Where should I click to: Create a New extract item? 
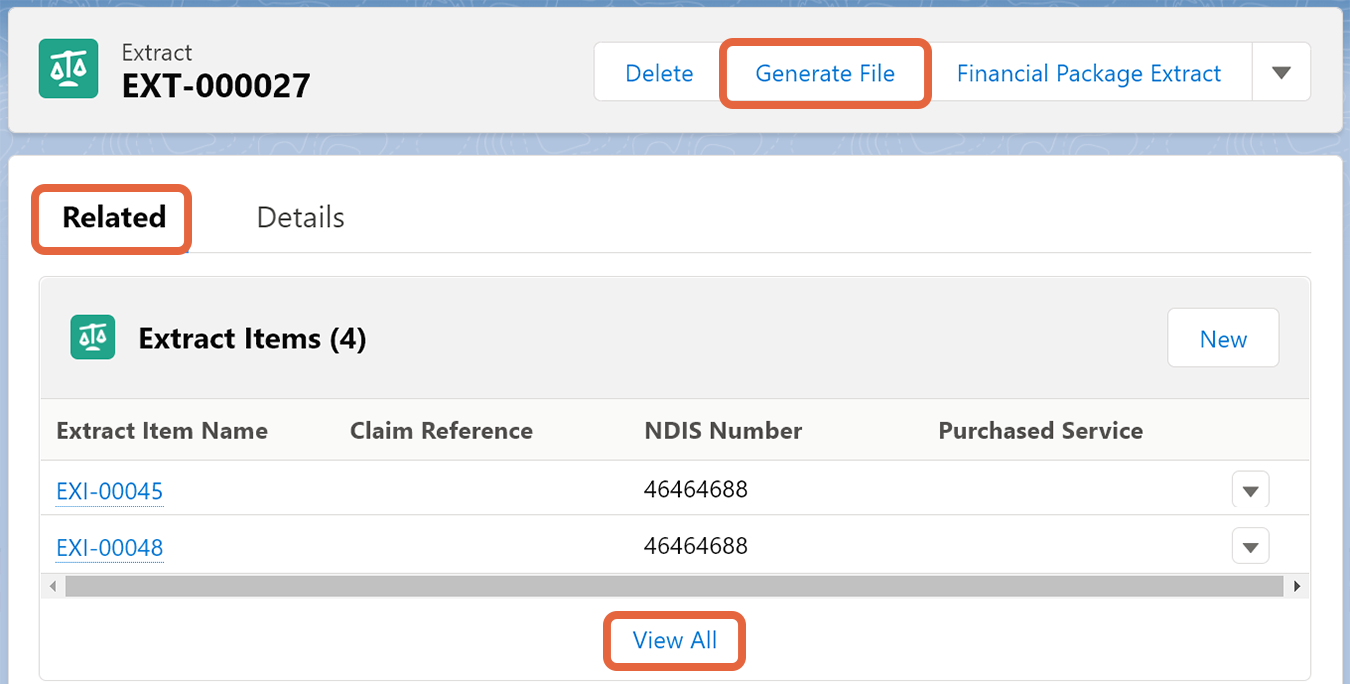click(x=1223, y=339)
